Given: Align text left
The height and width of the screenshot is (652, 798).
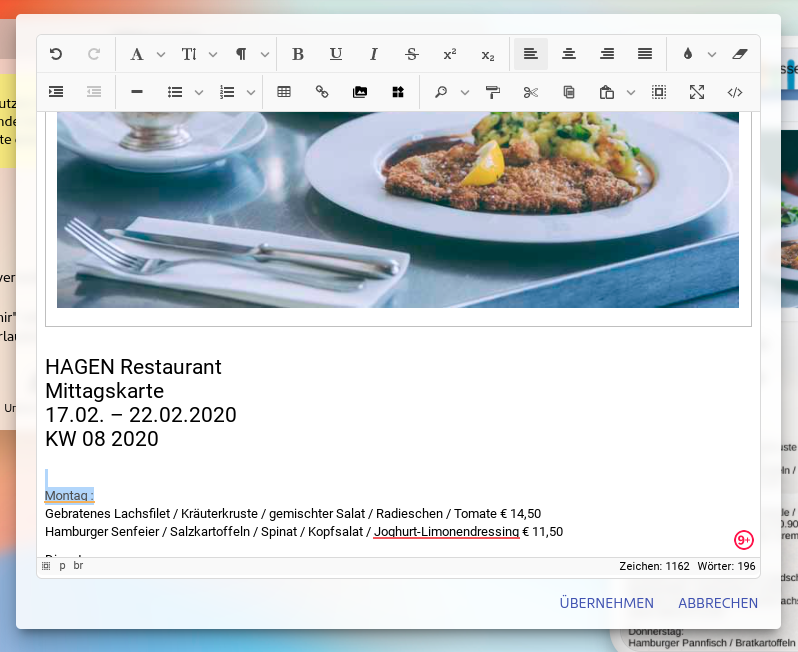Looking at the screenshot, I should [x=531, y=54].
